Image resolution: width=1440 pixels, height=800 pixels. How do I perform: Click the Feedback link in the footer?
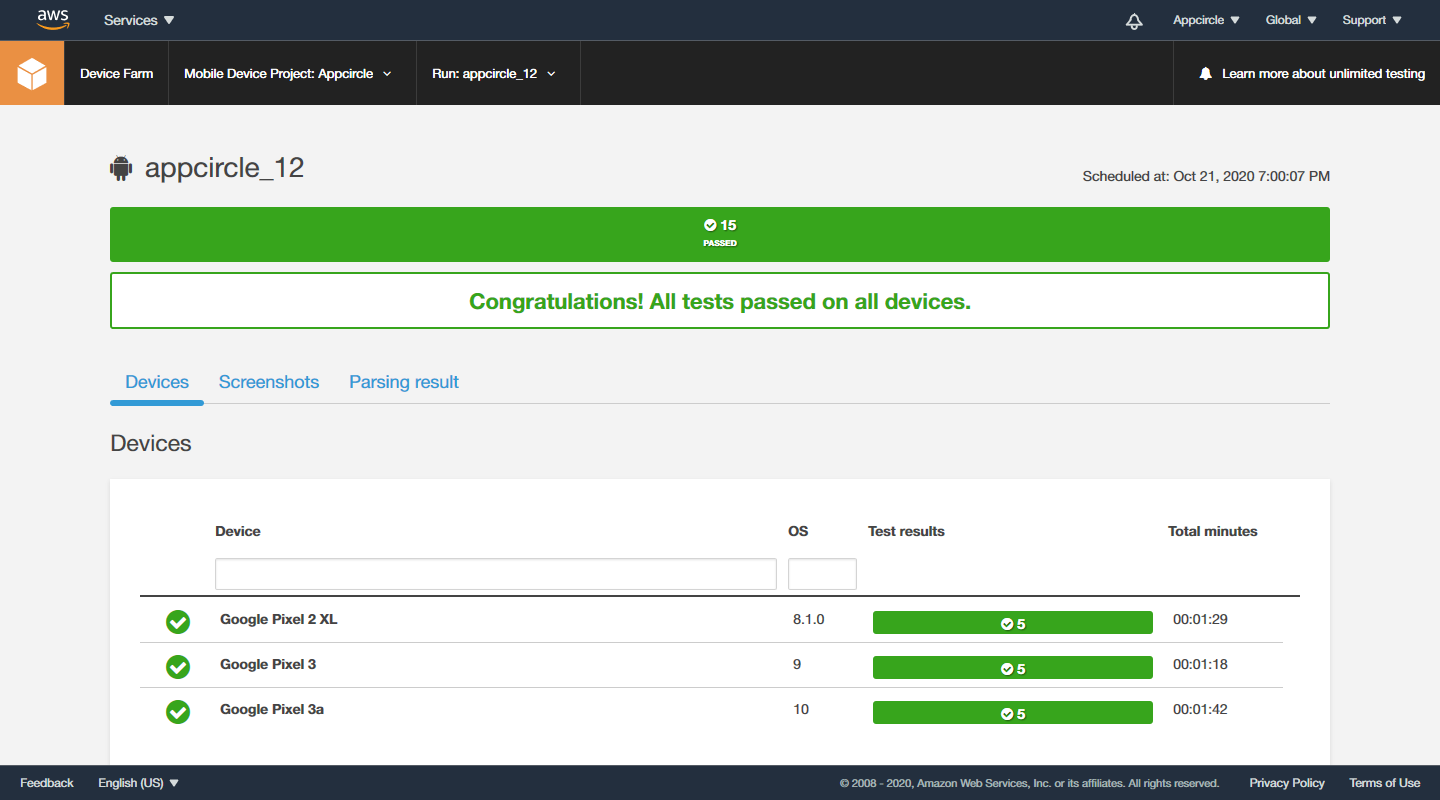[x=46, y=783]
